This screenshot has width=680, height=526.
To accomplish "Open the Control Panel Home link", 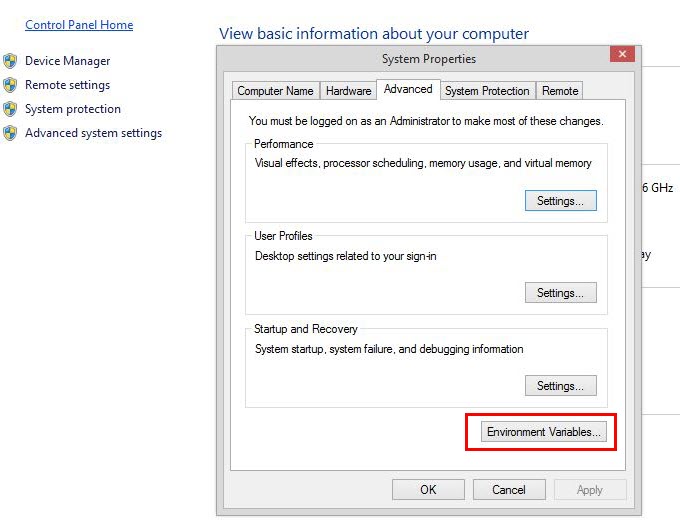I will [79, 25].
